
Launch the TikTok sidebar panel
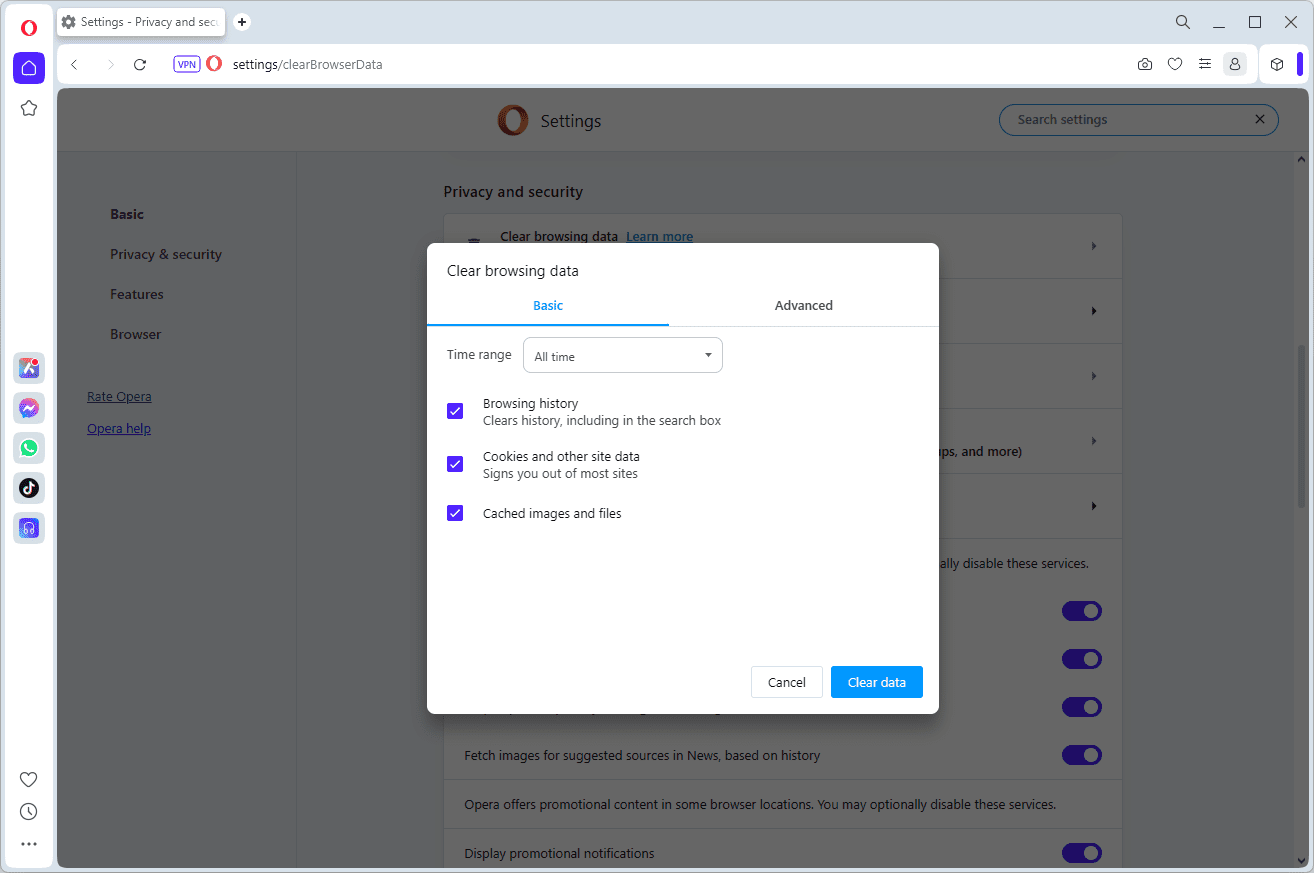coord(29,488)
